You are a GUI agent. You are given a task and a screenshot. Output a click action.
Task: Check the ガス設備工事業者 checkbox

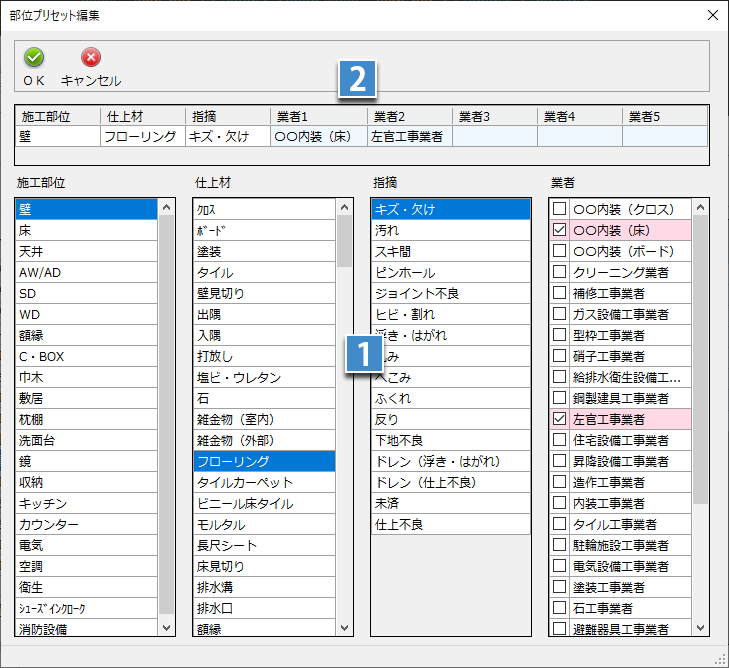[560, 314]
